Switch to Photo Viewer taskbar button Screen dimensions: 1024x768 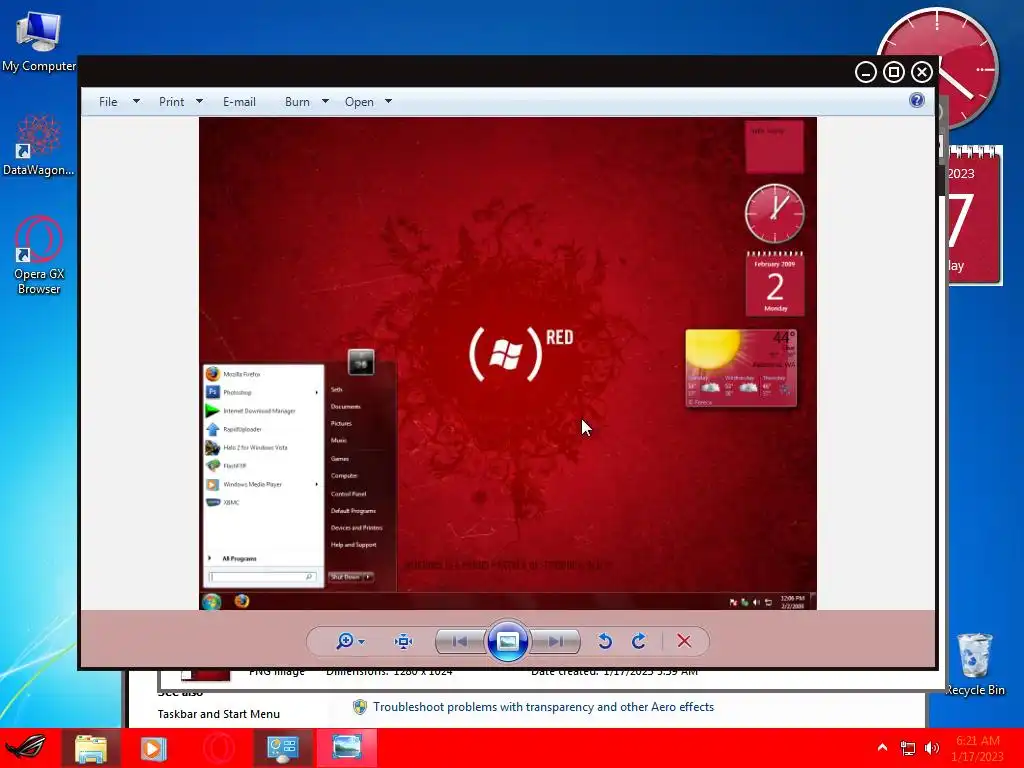coord(347,748)
